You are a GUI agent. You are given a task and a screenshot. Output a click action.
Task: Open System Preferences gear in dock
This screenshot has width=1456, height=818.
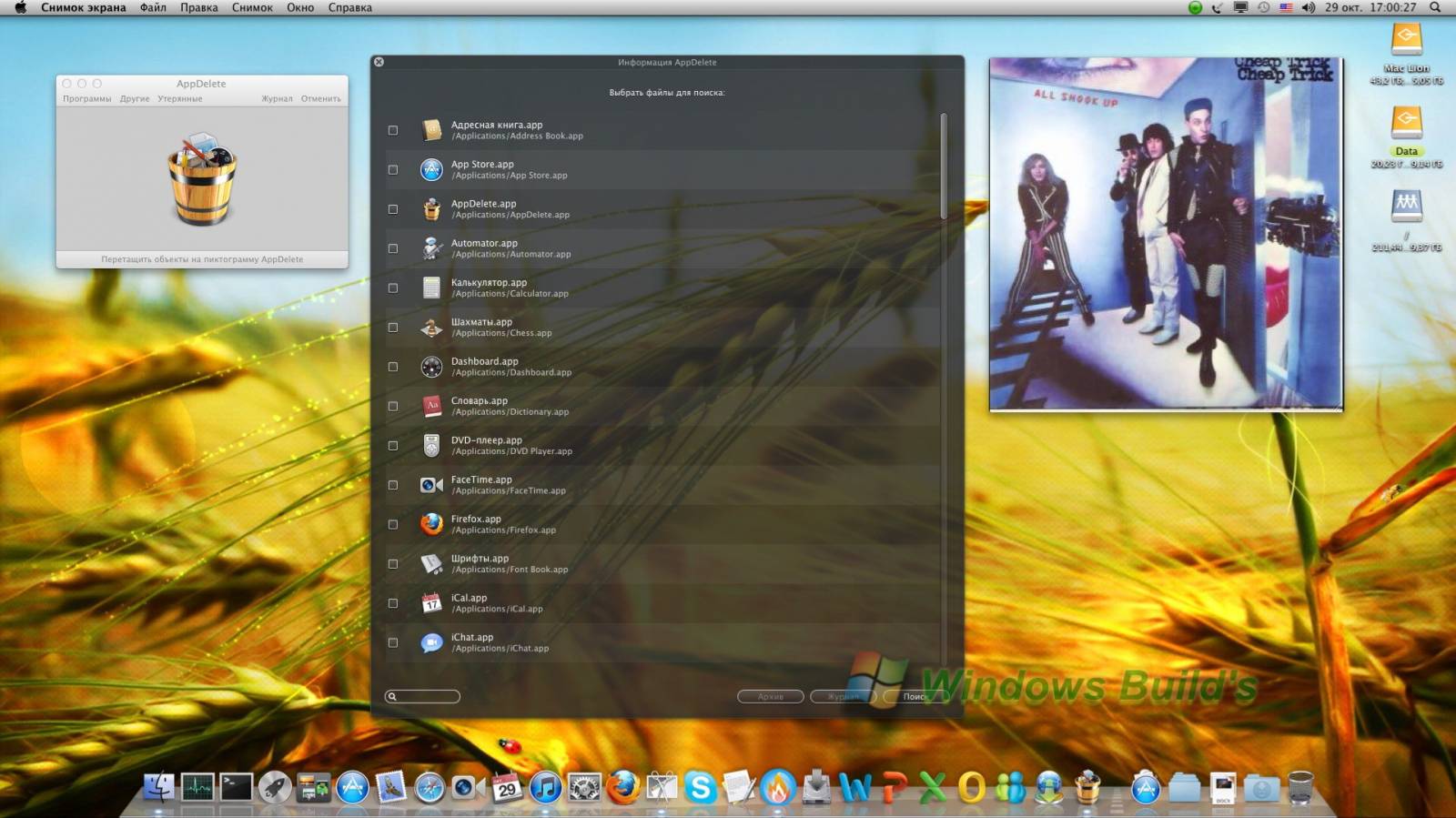[584, 786]
